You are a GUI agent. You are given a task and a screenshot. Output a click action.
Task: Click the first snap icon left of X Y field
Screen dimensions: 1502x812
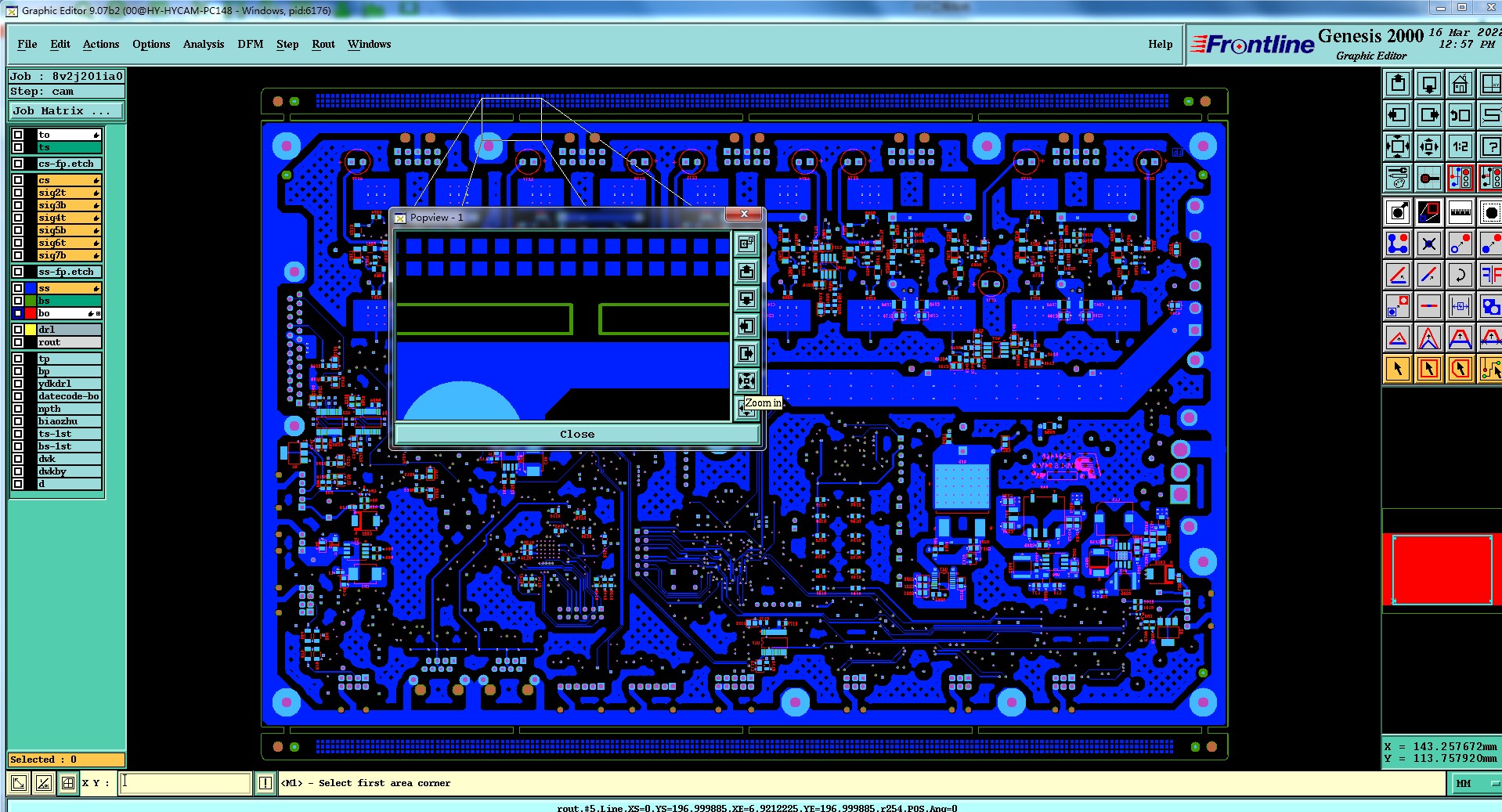[19, 782]
